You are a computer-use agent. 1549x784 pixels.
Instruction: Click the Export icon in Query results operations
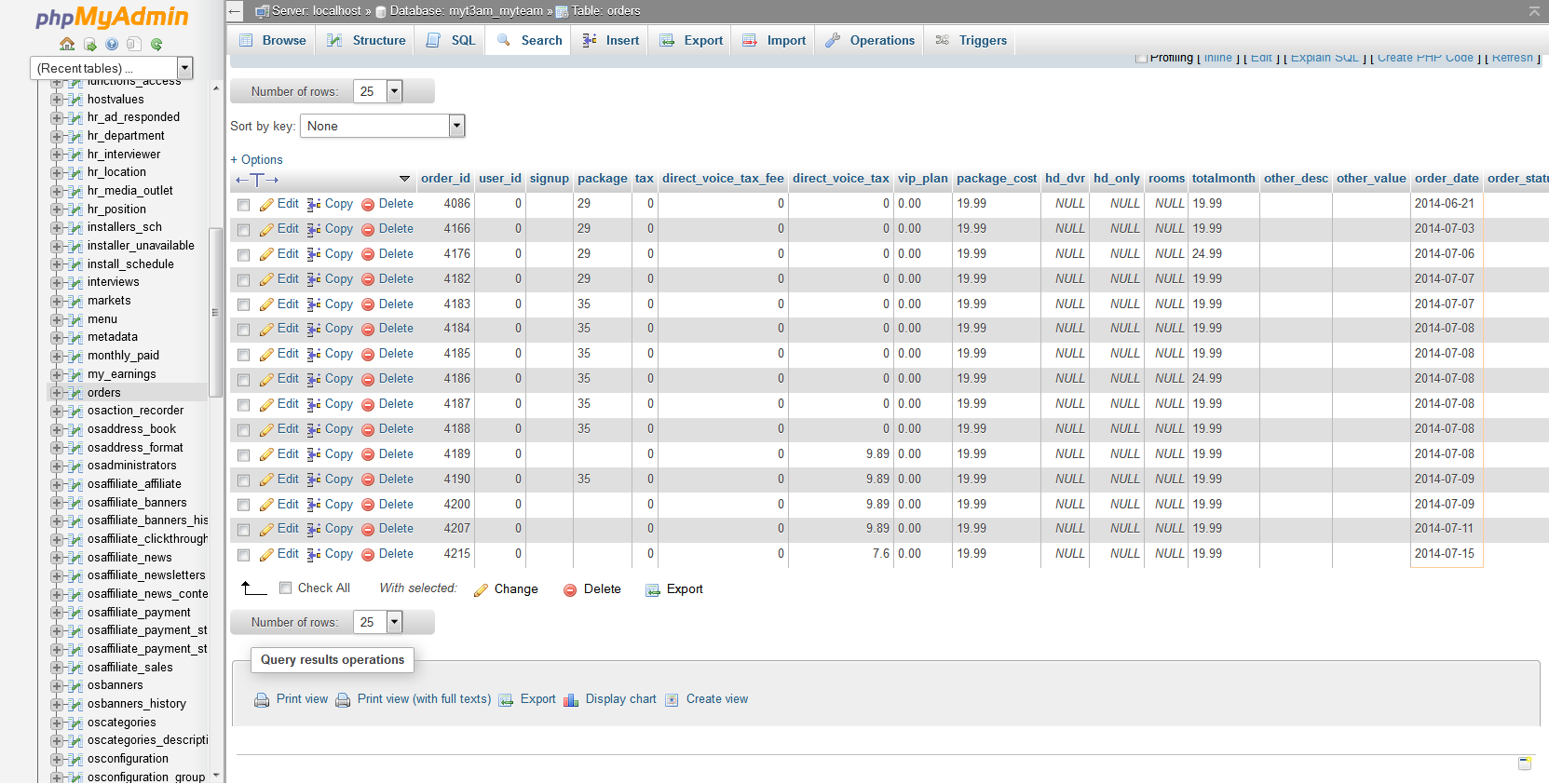pos(506,700)
